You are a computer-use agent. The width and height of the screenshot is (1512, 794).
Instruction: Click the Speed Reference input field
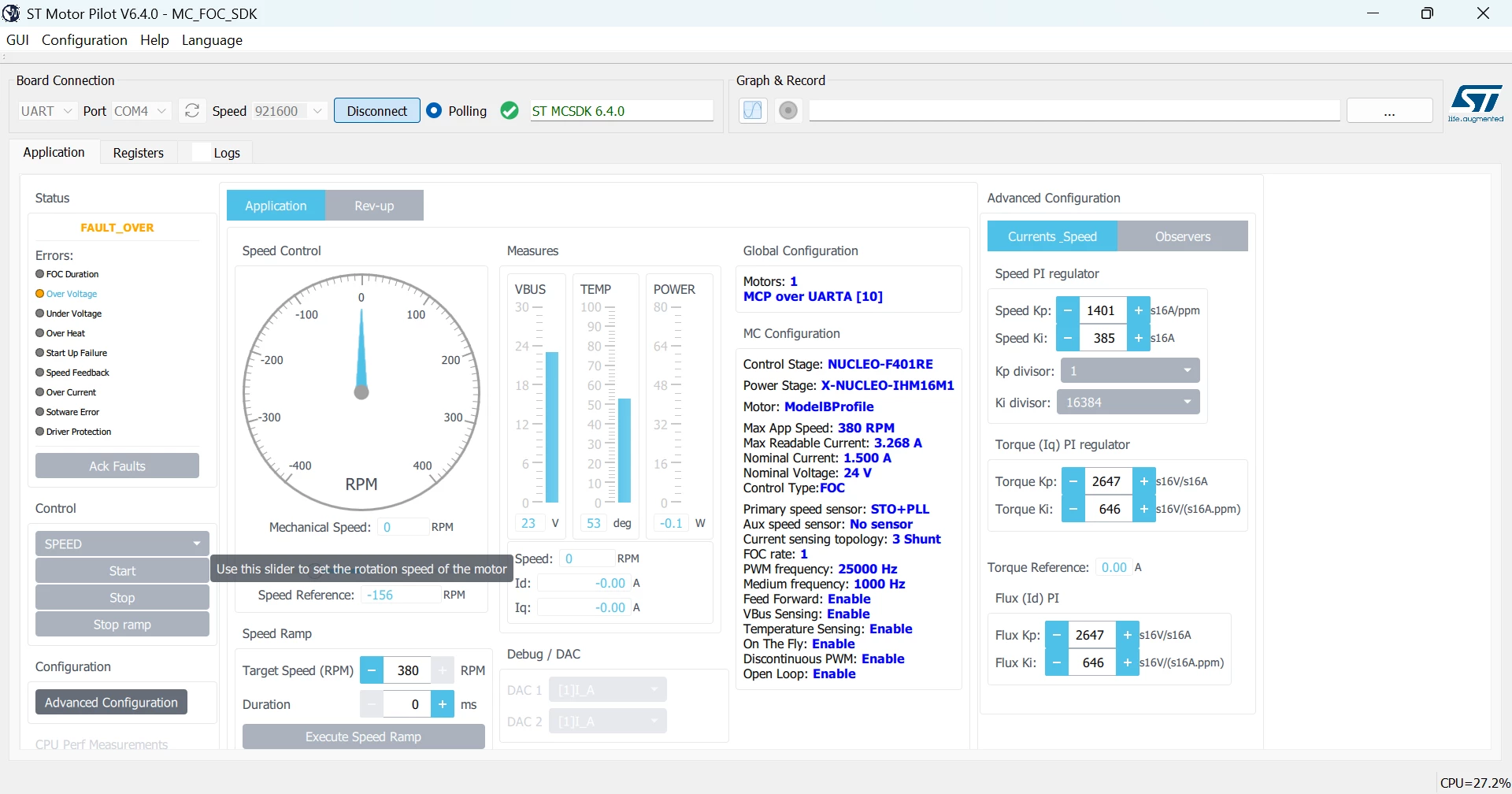point(401,595)
